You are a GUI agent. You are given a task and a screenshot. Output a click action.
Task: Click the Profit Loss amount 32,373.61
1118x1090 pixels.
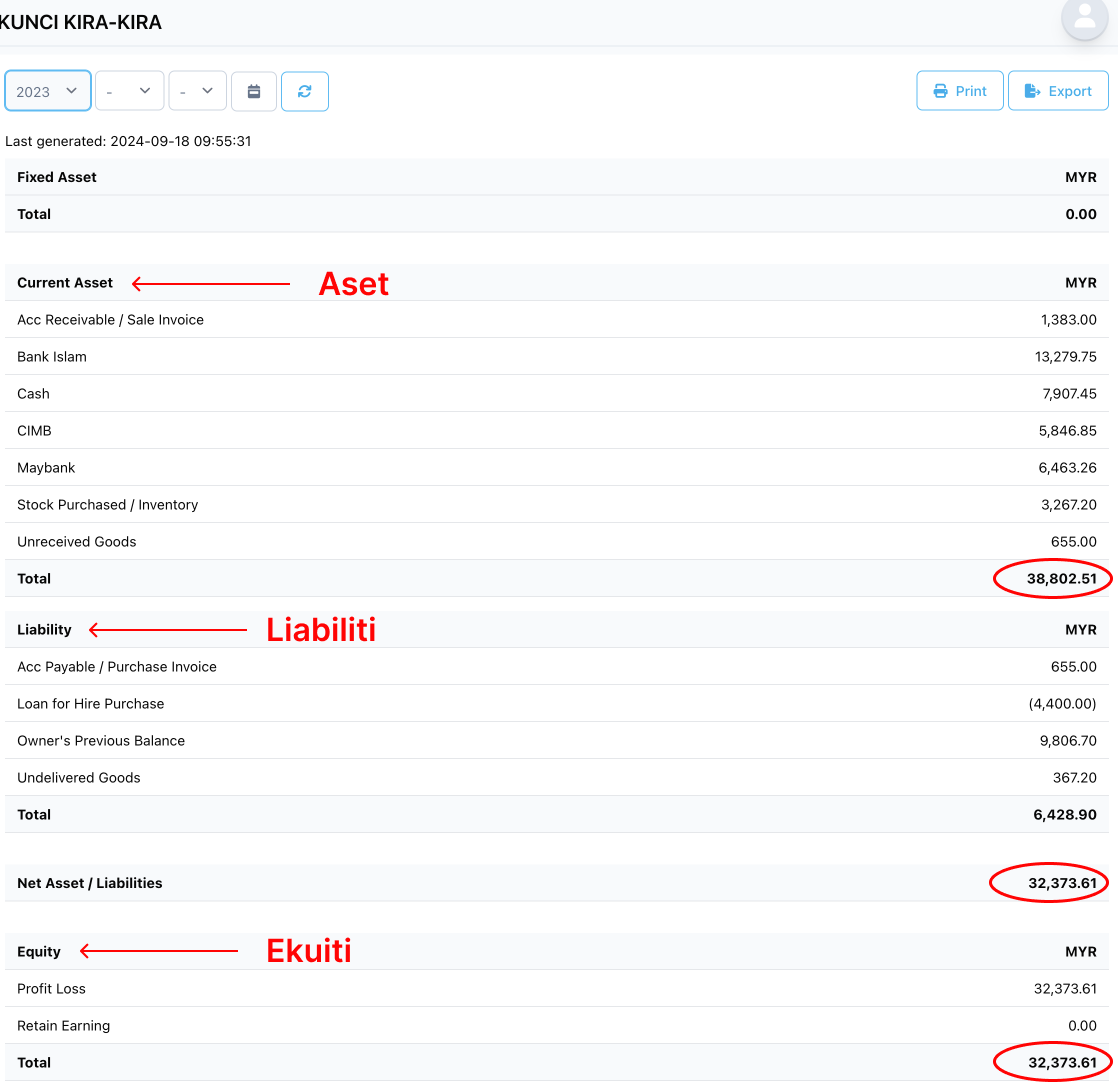point(1065,989)
